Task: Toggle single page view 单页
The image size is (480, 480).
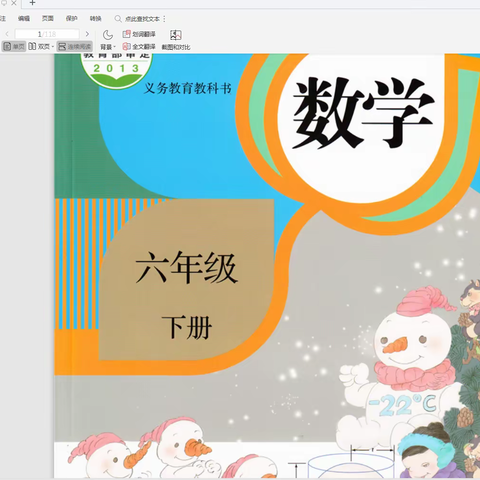Action: coord(14,46)
